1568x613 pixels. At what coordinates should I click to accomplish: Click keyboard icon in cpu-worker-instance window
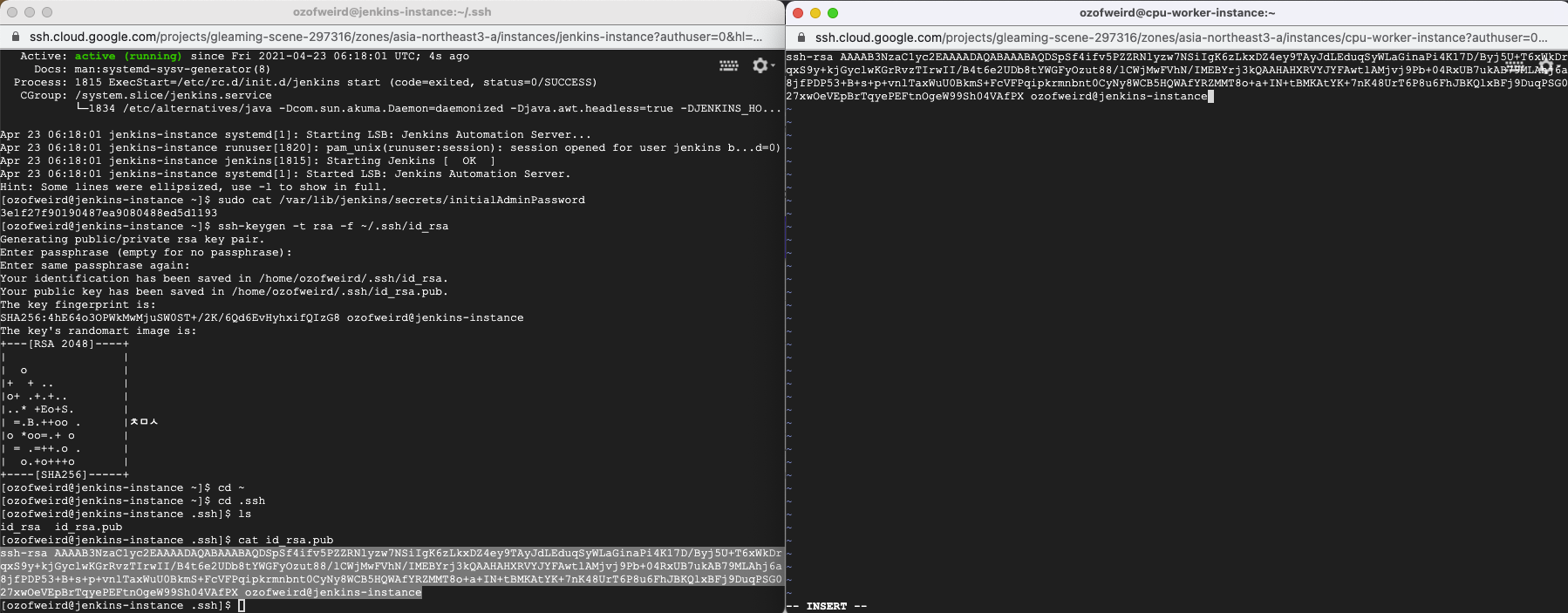(x=1514, y=65)
